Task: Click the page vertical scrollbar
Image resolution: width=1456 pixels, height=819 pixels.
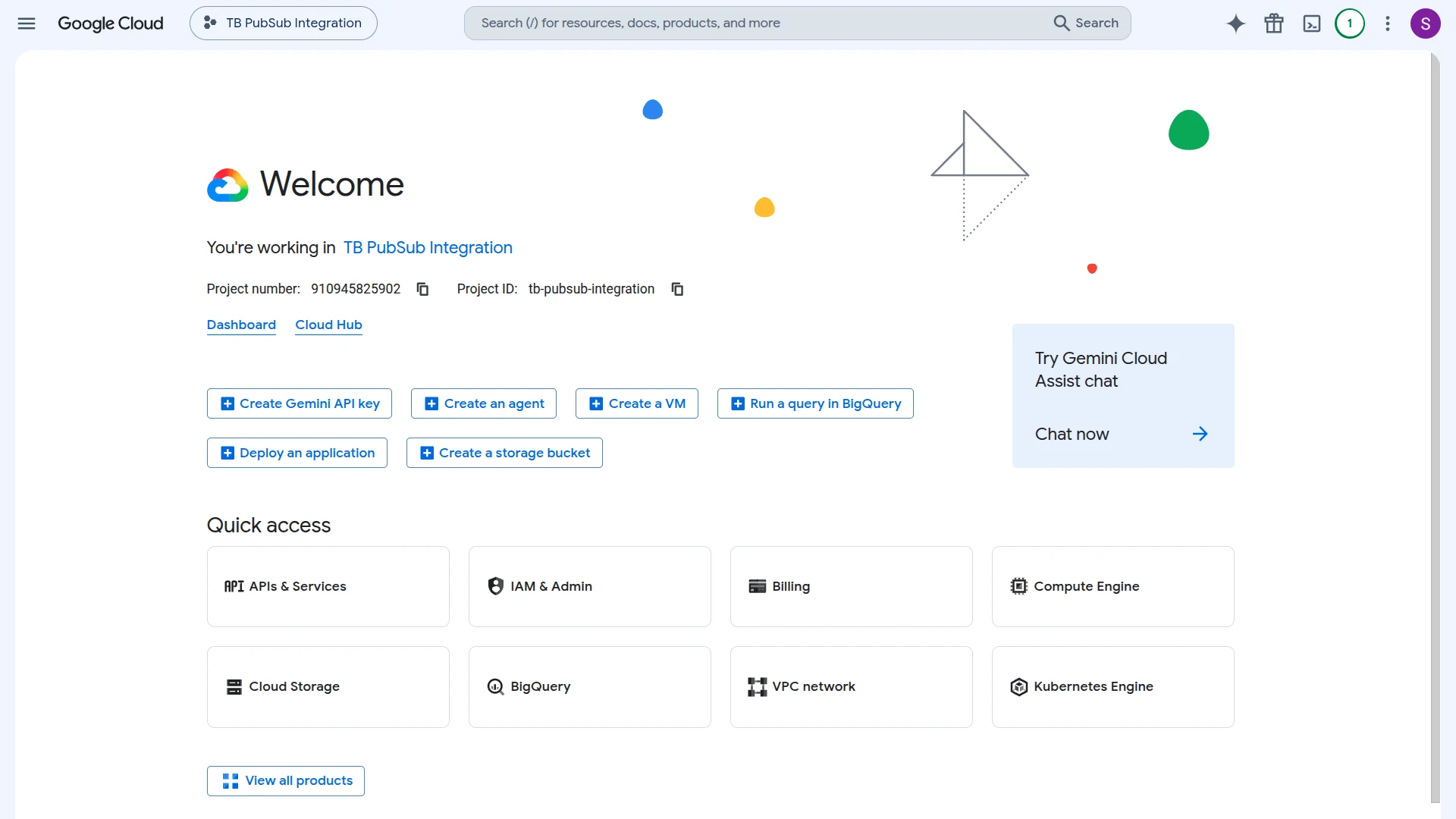Action: 1435,426
